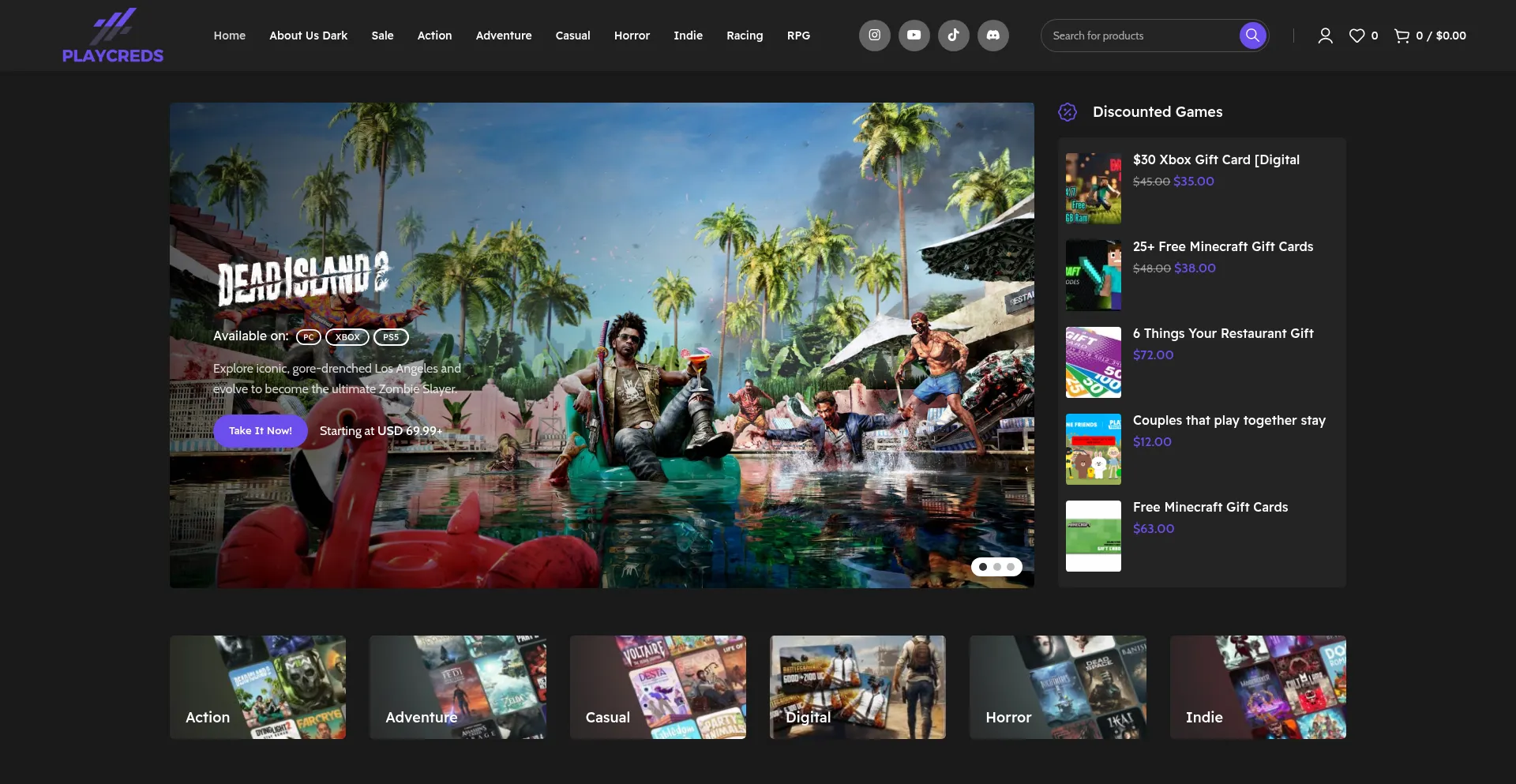Jump to the second carousel slide dot
This screenshot has height=784, width=1516.
click(997, 567)
